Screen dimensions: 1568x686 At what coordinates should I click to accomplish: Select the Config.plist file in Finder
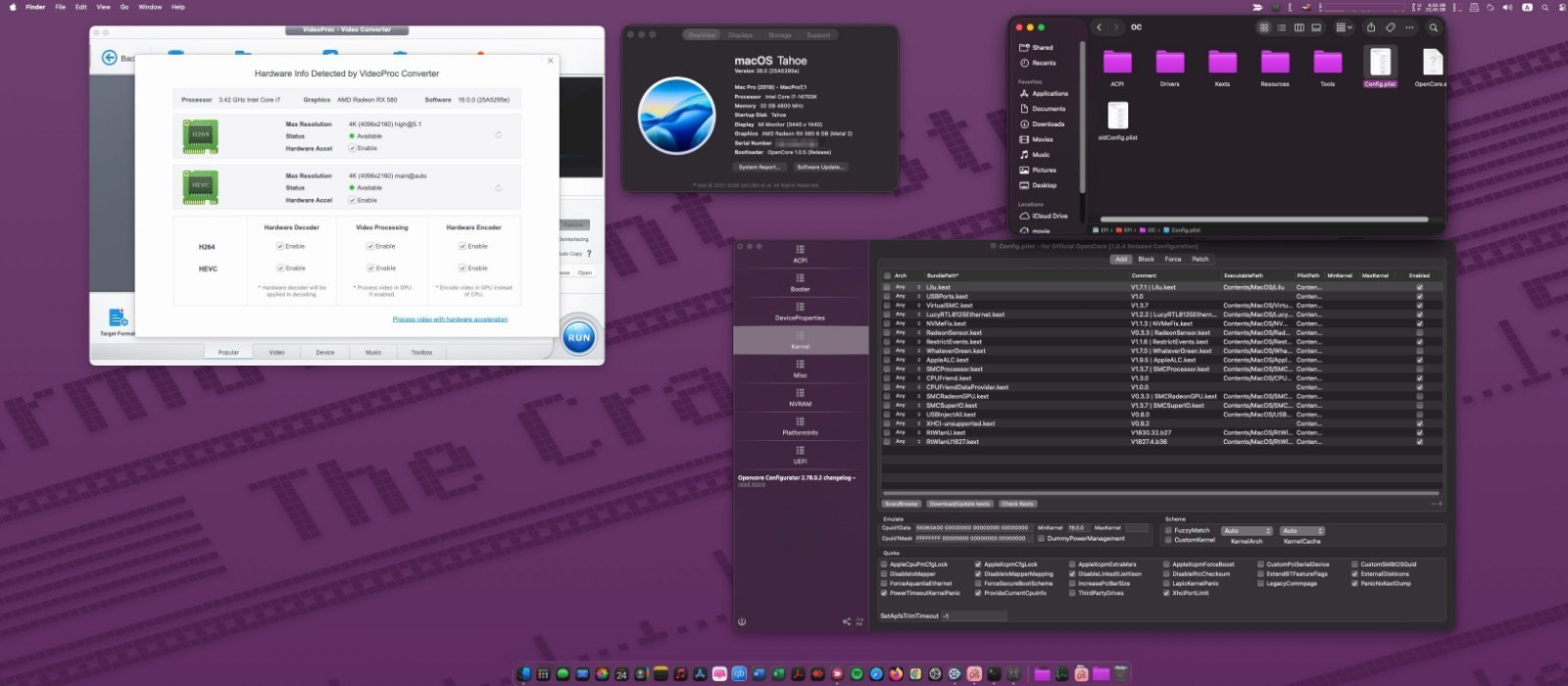(x=1380, y=68)
